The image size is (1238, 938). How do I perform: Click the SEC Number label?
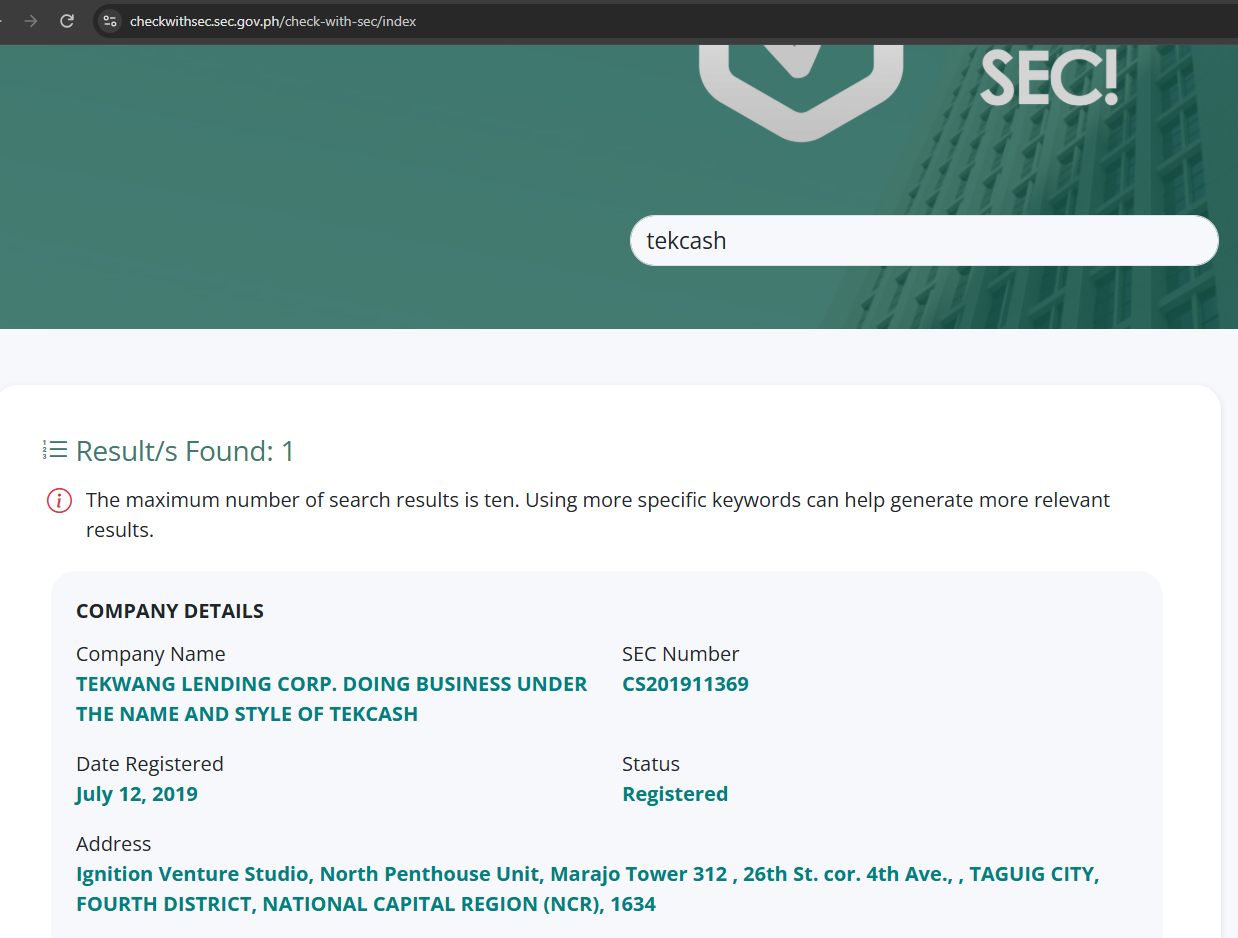pyautogui.click(x=681, y=654)
